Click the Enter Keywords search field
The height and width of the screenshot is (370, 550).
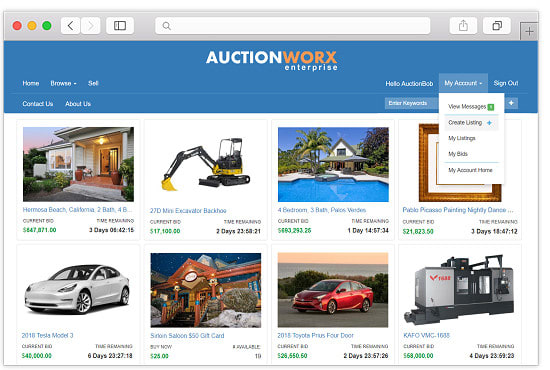tap(411, 103)
